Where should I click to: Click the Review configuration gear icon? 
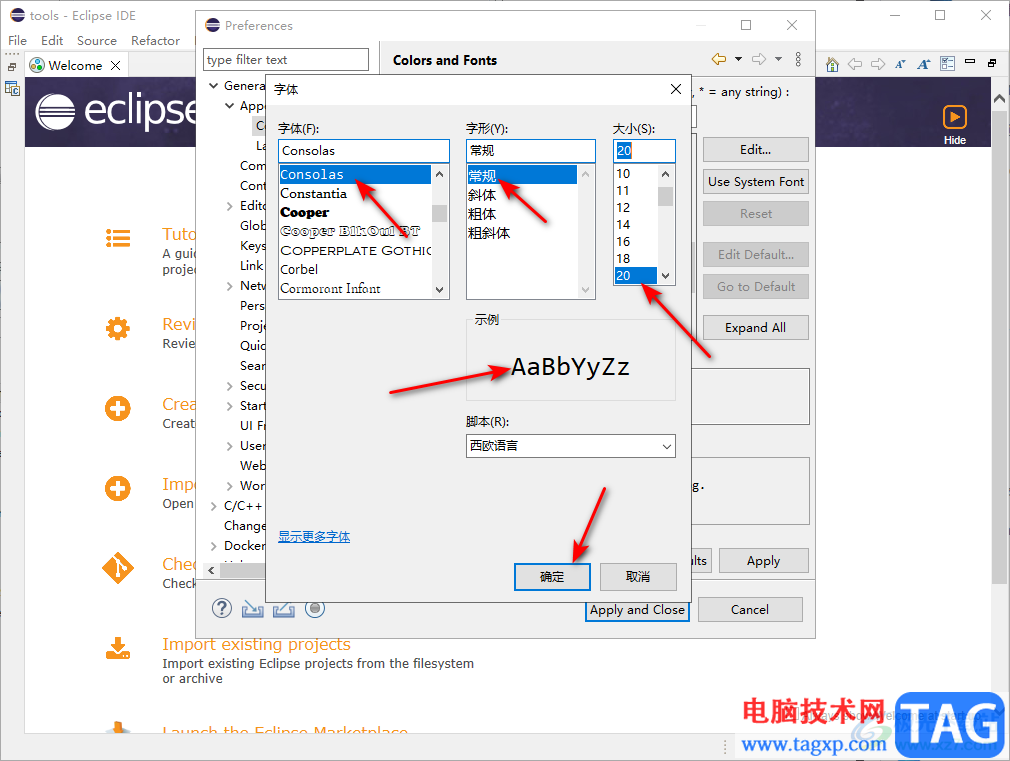[x=118, y=329]
